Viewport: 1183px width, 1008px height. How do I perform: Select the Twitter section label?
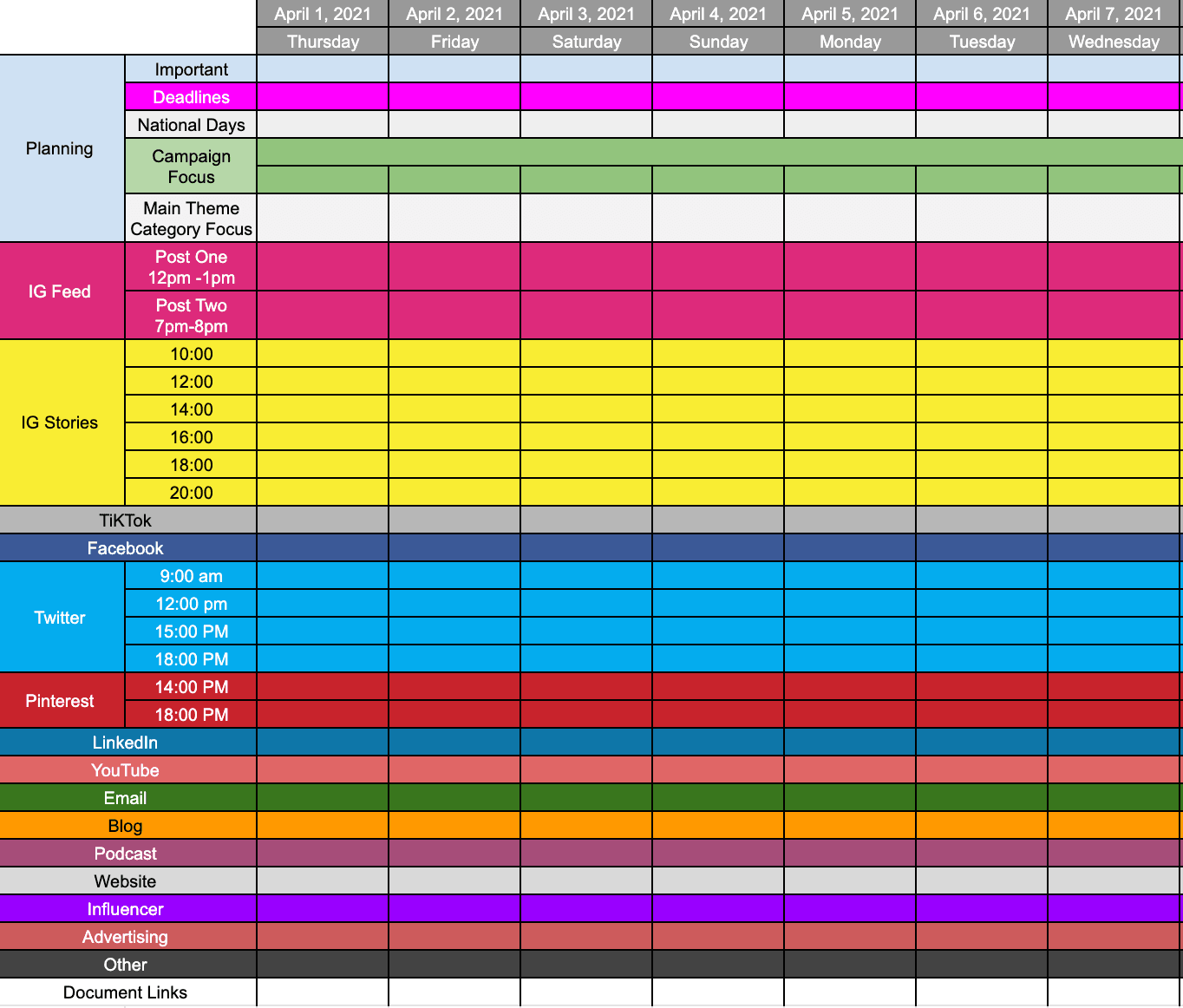click(x=62, y=617)
